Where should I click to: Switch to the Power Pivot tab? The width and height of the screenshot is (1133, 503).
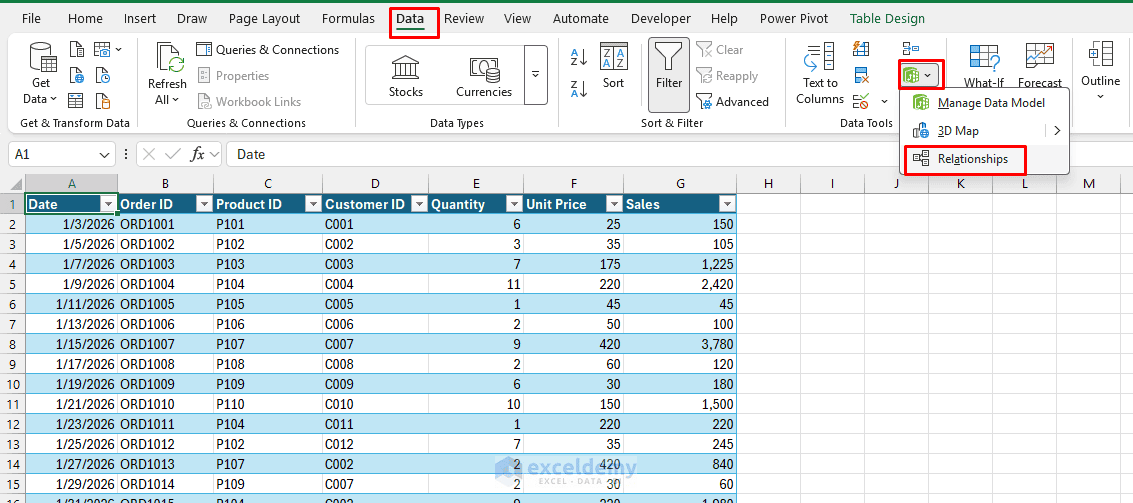793,19
